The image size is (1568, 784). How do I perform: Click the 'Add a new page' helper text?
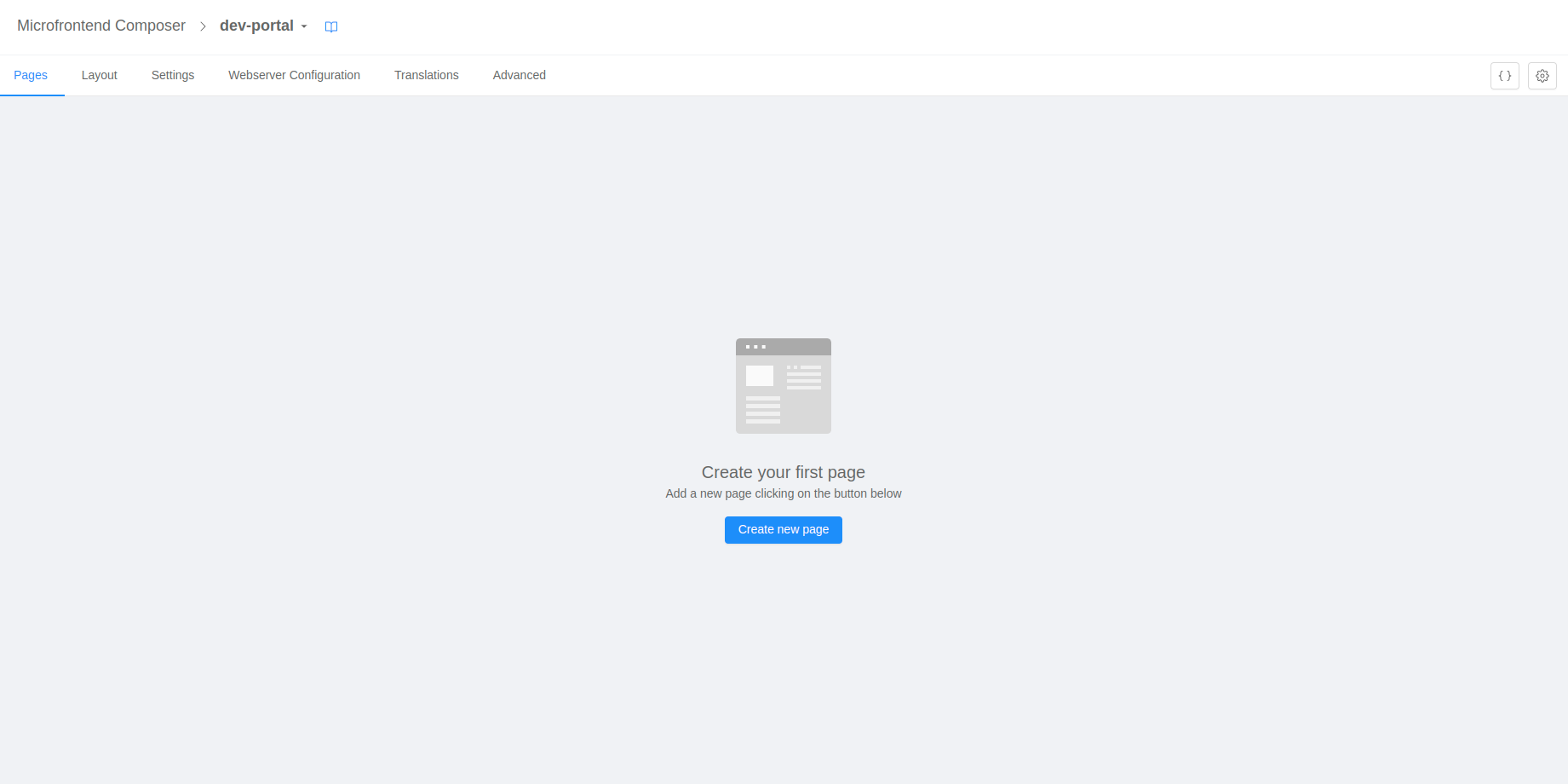point(783,493)
